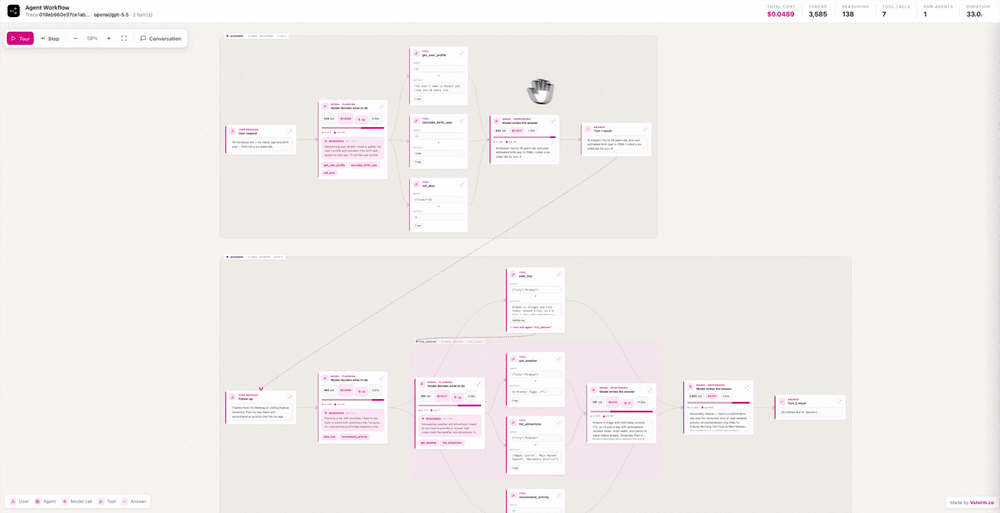Click the calculate_birth_year wrench icon
1000x513 pixels.
416,121
